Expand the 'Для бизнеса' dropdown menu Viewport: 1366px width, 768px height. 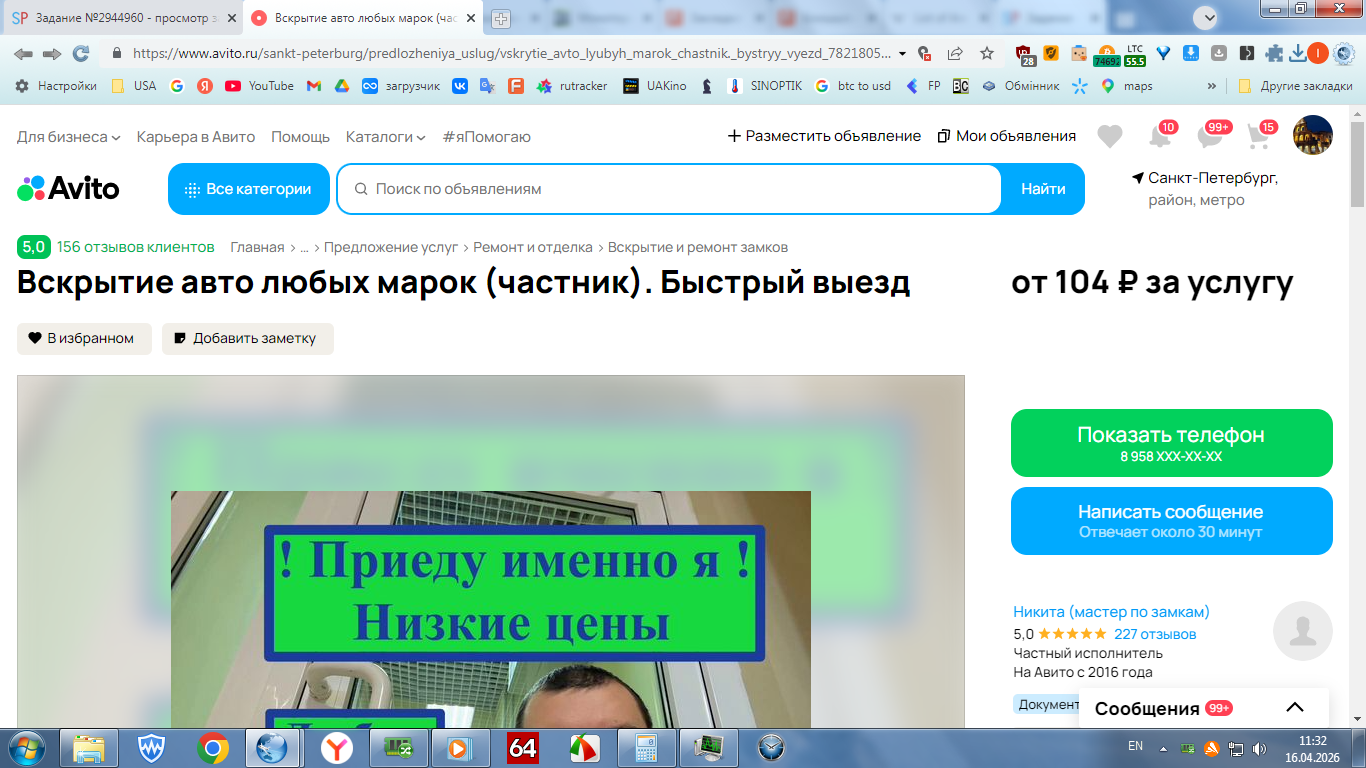pos(69,136)
